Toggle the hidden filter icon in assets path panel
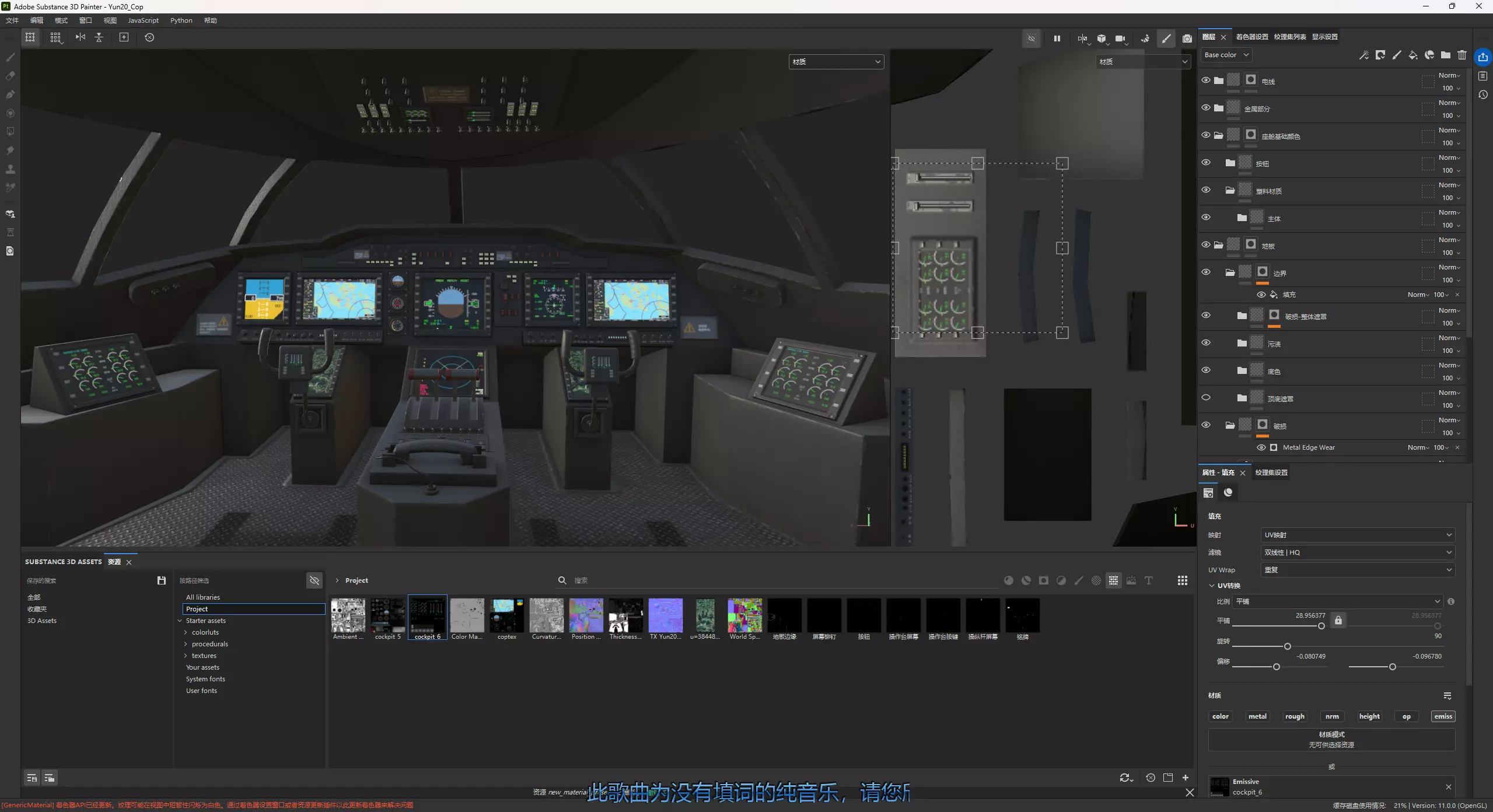The height and width of the screenshot is (812, 1493). [x=314, y=580]
